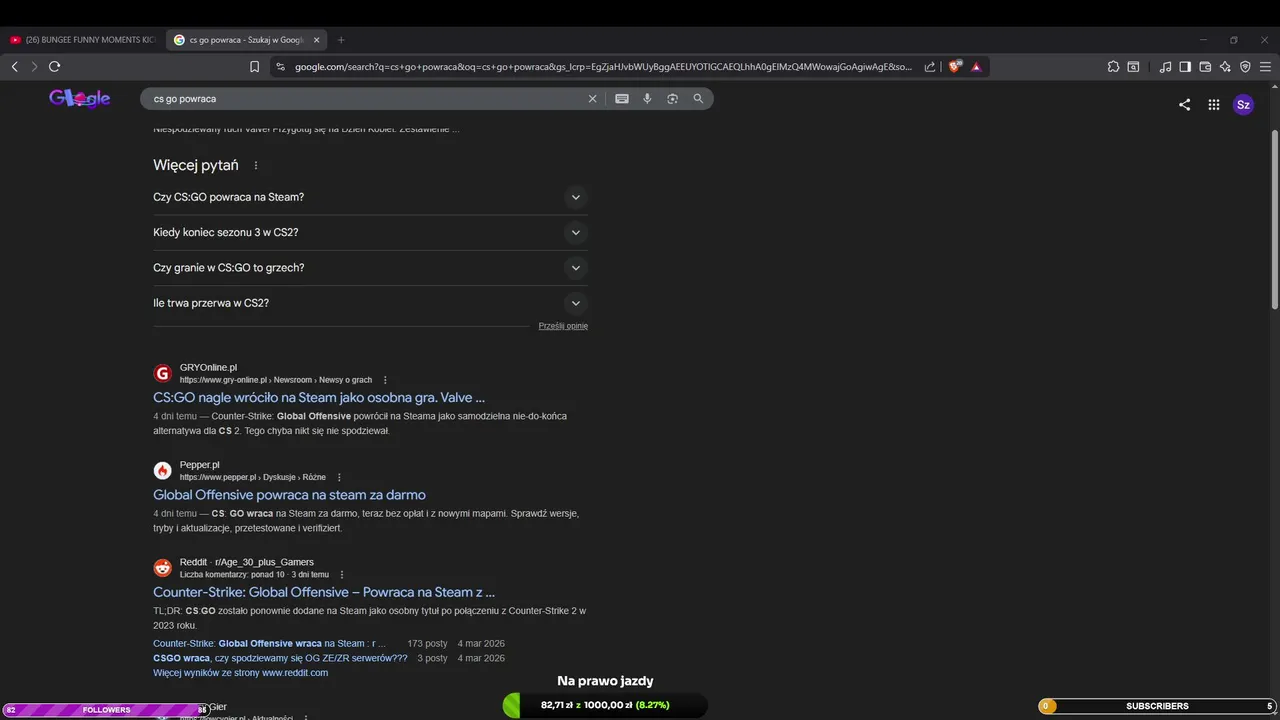
Task: Toggle the browser sidebar panel icon
Action: 1185,67
